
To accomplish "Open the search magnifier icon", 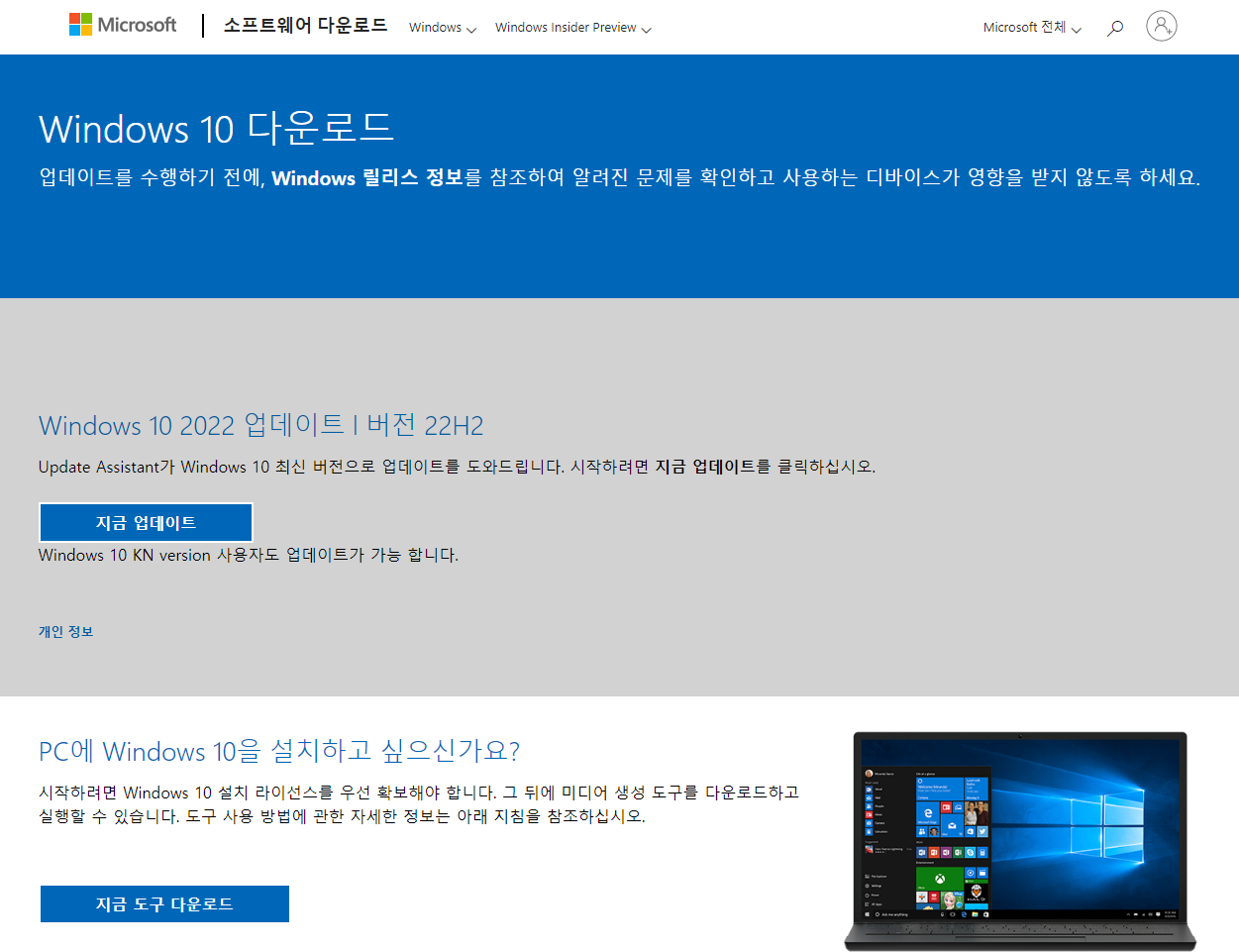I will 1115,27.
